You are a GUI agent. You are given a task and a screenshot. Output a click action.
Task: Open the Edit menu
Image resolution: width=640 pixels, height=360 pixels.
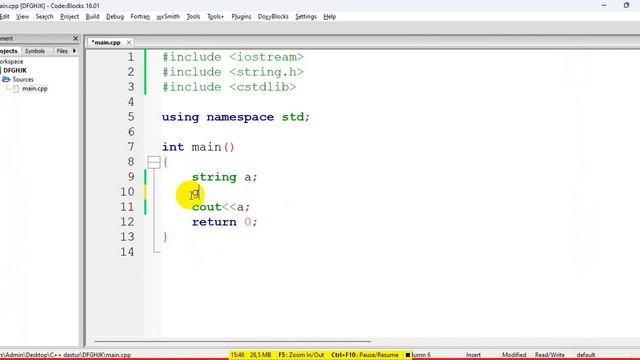tap(4, 17)
